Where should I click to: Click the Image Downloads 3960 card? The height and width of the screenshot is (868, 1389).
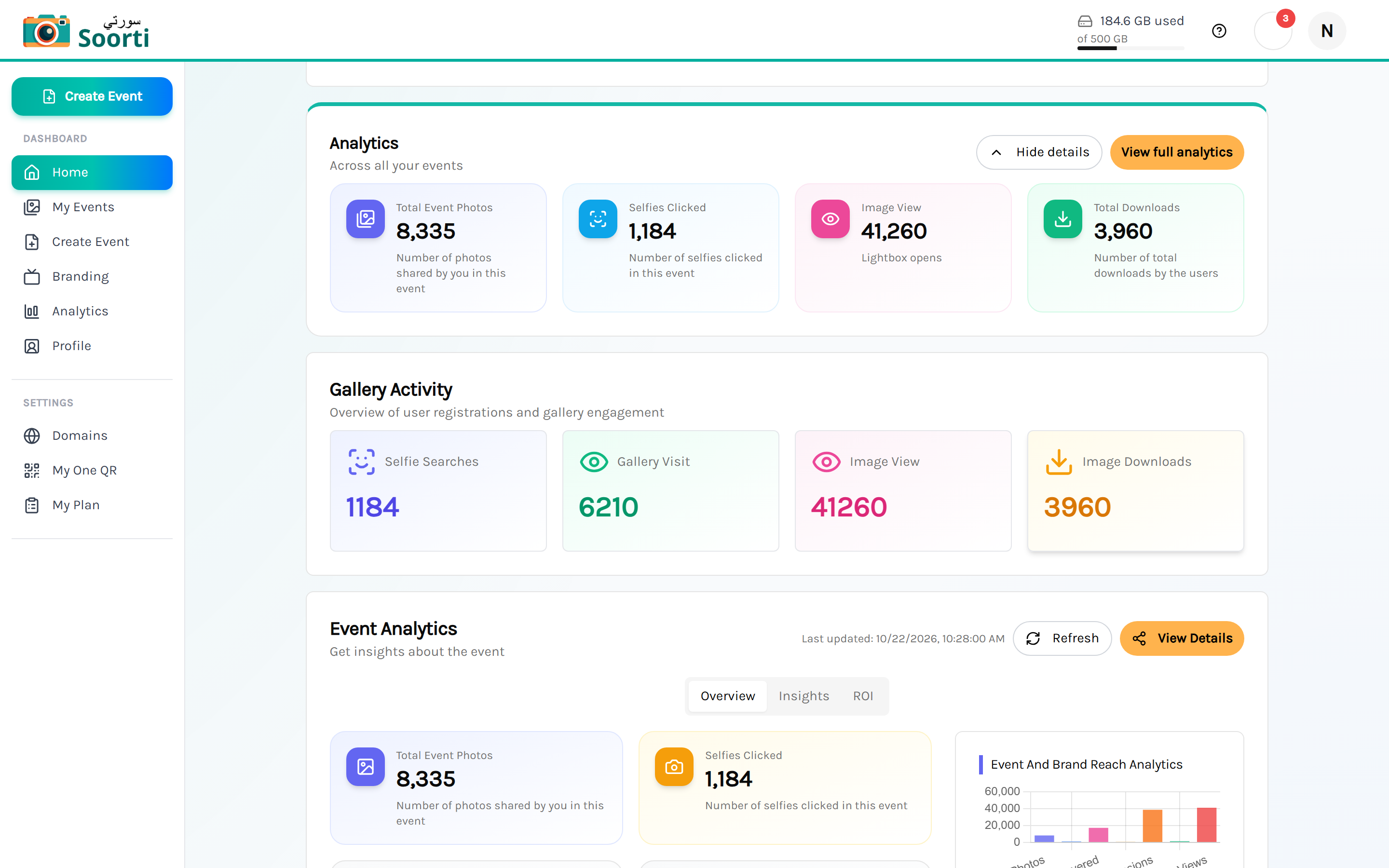click(1135, 491)
